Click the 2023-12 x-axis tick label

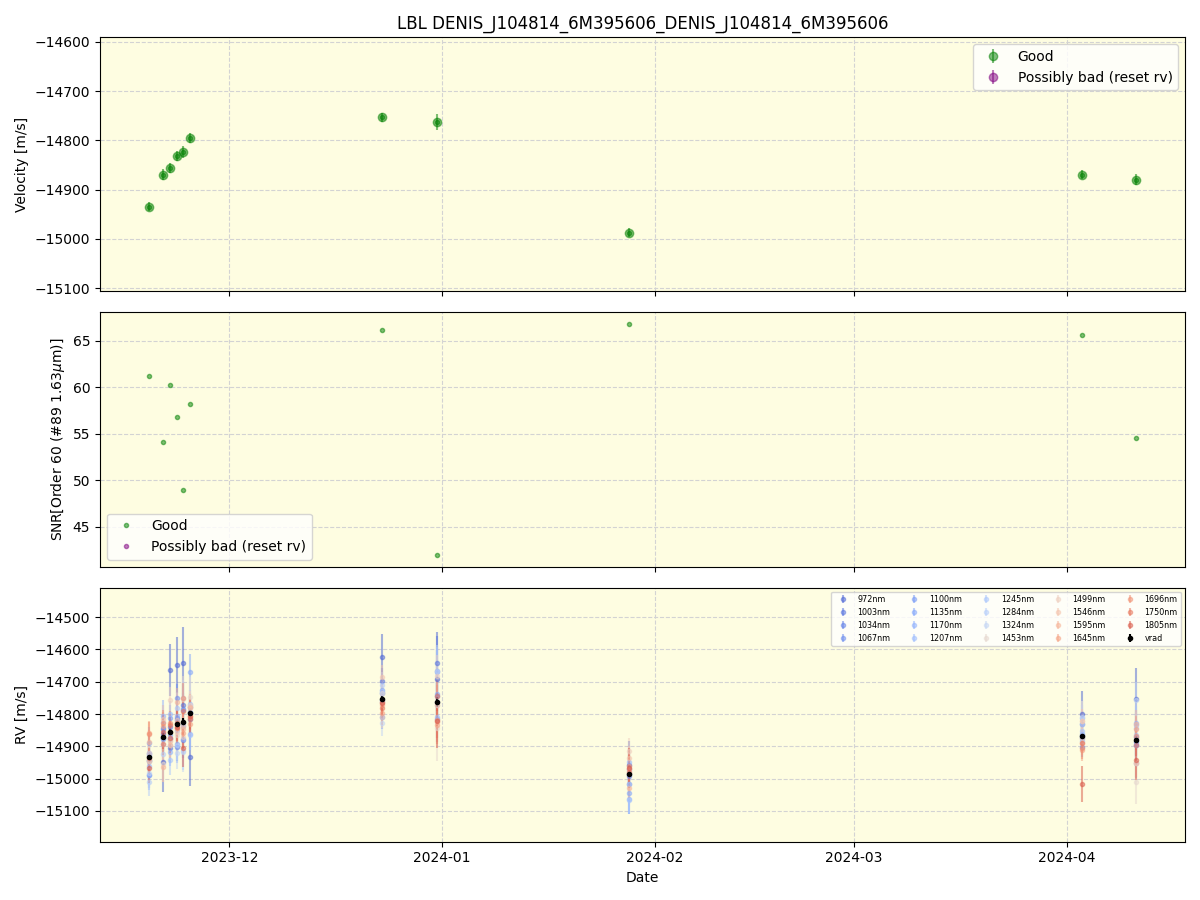point(229,857)
